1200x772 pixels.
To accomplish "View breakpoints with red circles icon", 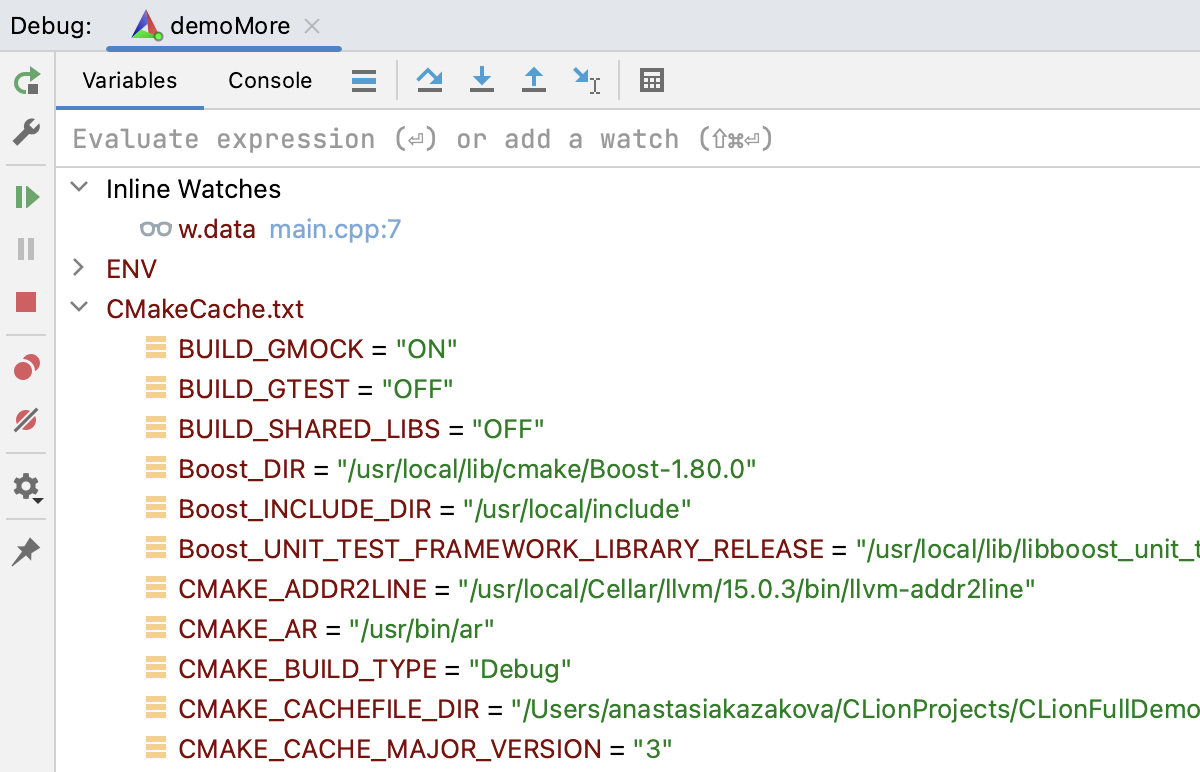I will [x=27, y=368].
